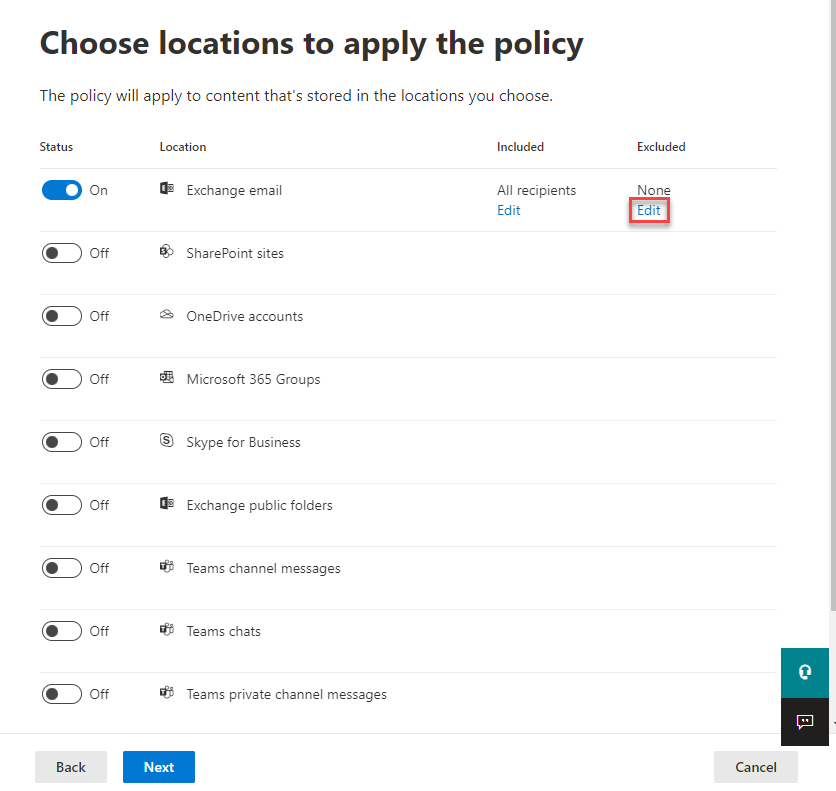Click the 'Teams private channel messages' label
The width and height of the screenshot is (836, 791).
(x=286, y=694)
